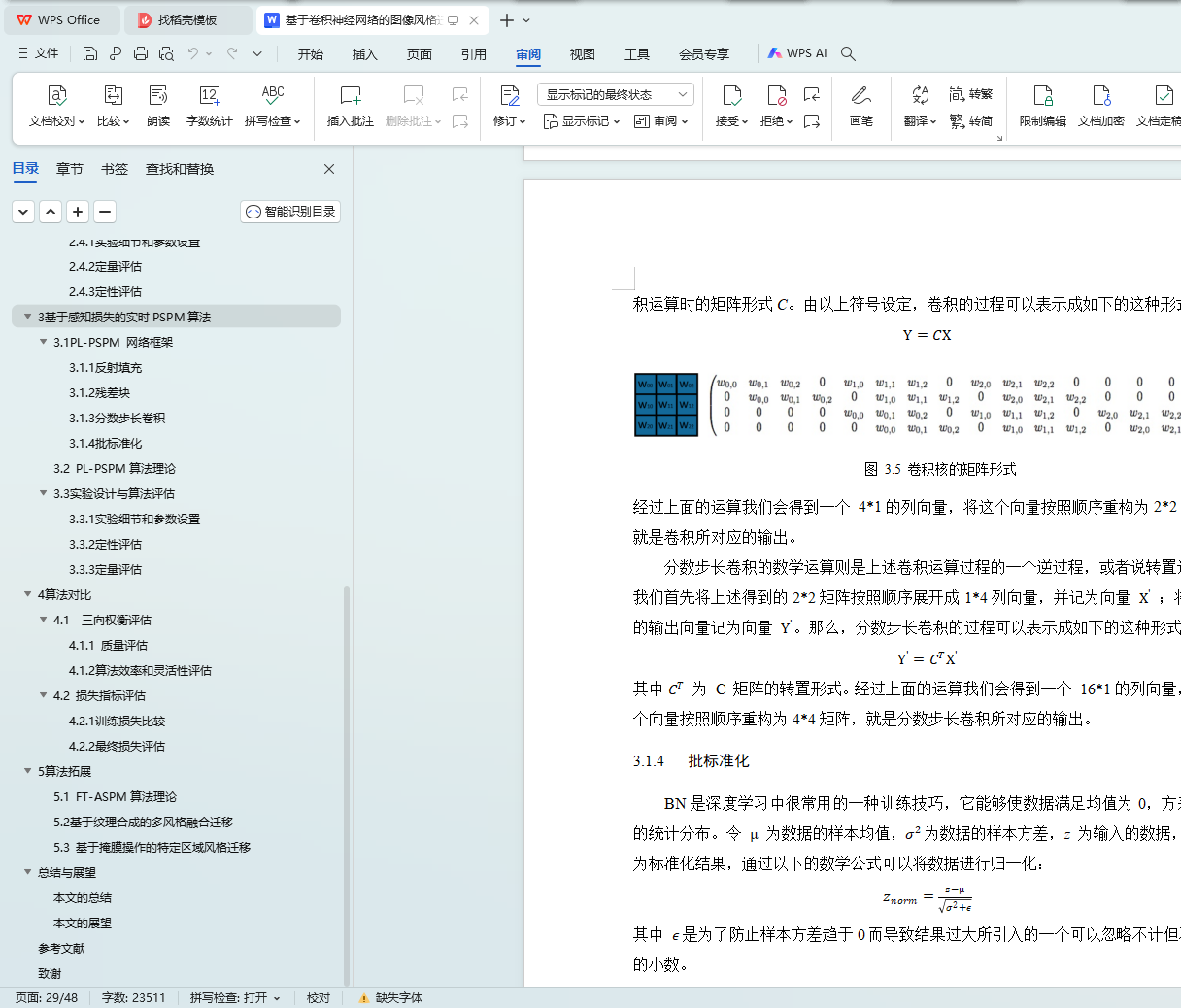
Task: Jump to '3.1.4批标准化' in outline
Action: pyautogui.click(x=105, y=443)
